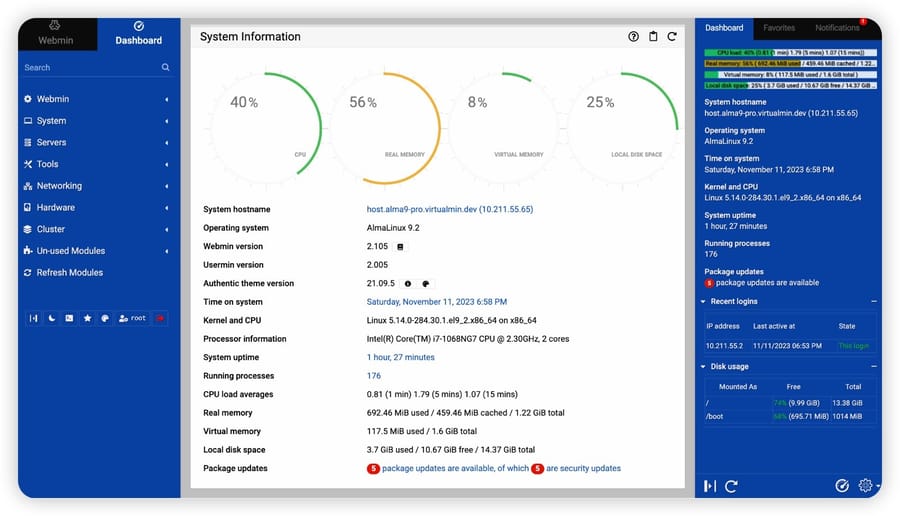Select the right panel Dashboard tab
This screenshot has width=900, height=516.
pos(724,28)
